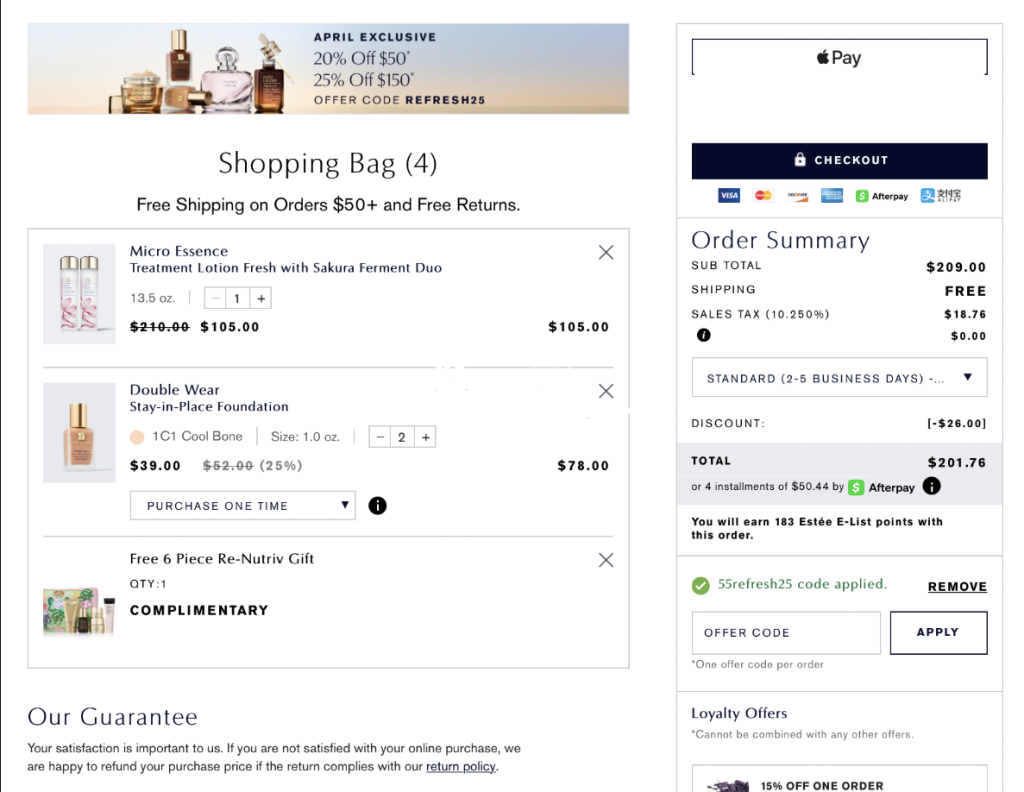This screenshot has height=792, width=1024.
Task: Increase Micro Essence quantity with plus
Action: 261,298
